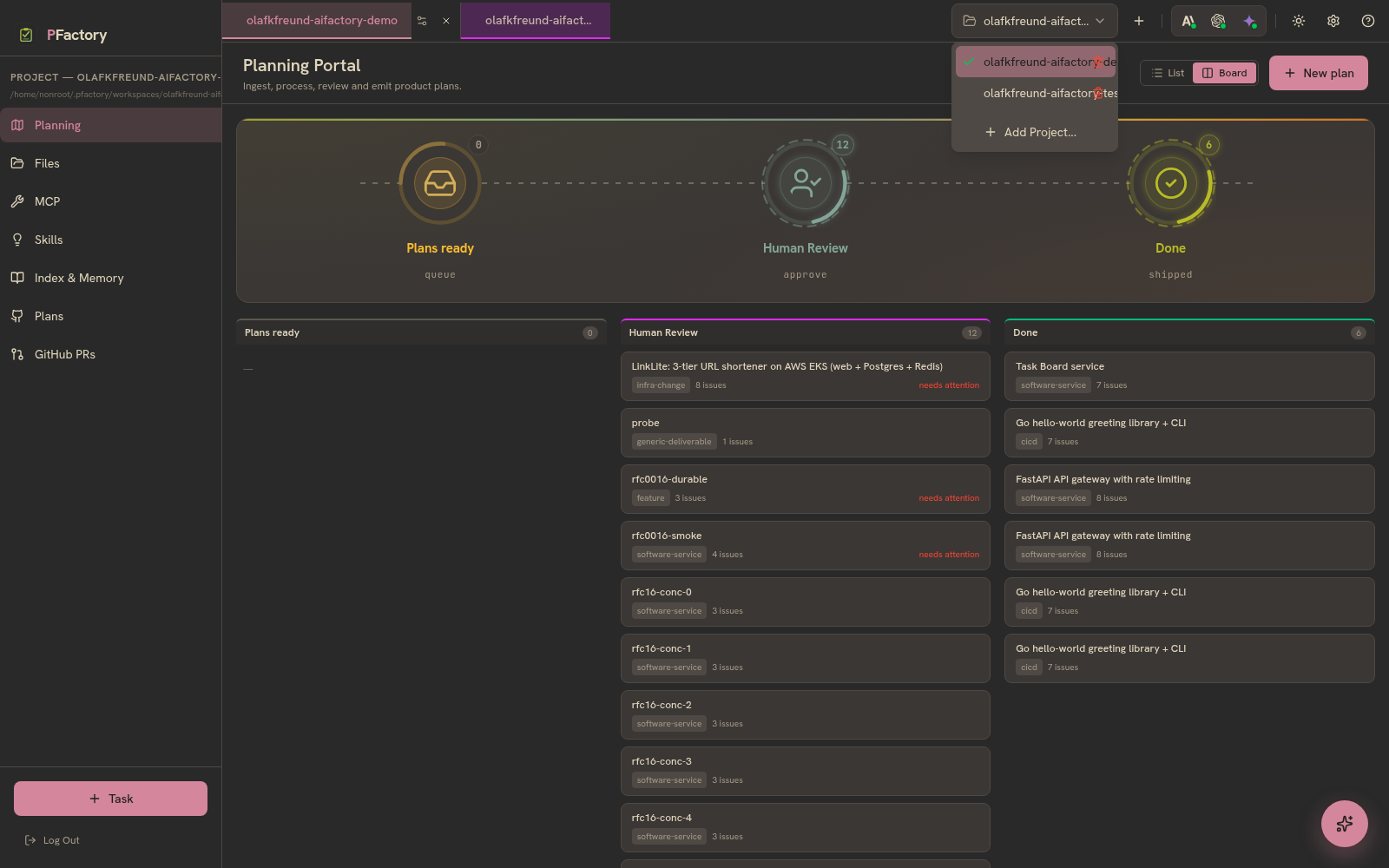Viewport: 1389px width, 868px height.
Task: Open the rfc16-conc-2 plan card
Action: 806,714
